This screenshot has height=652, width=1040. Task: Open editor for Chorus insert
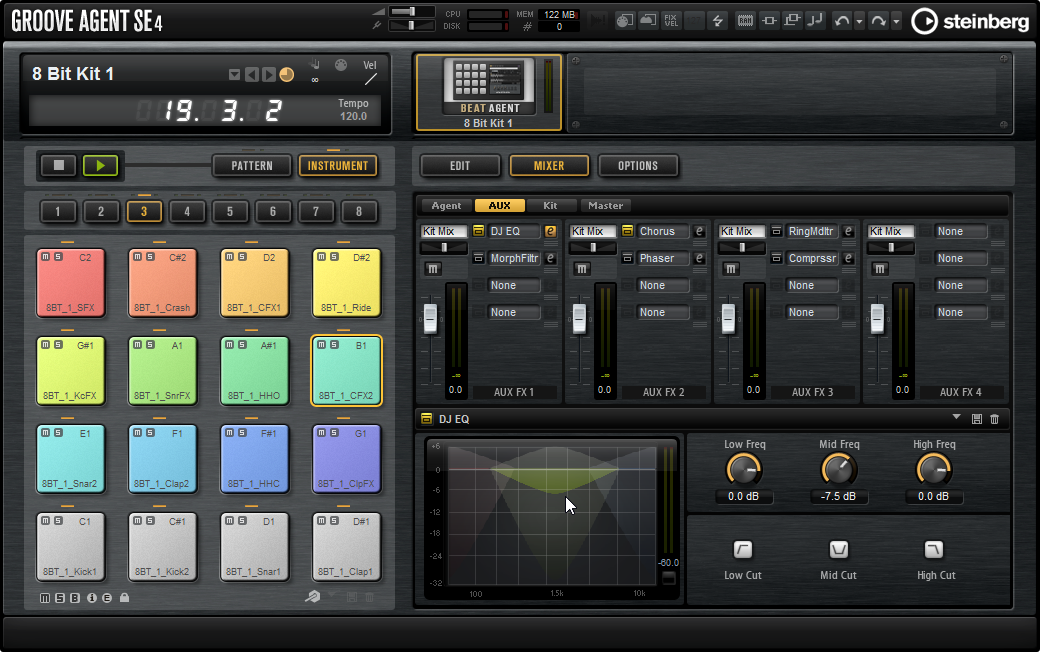point(699,231)
